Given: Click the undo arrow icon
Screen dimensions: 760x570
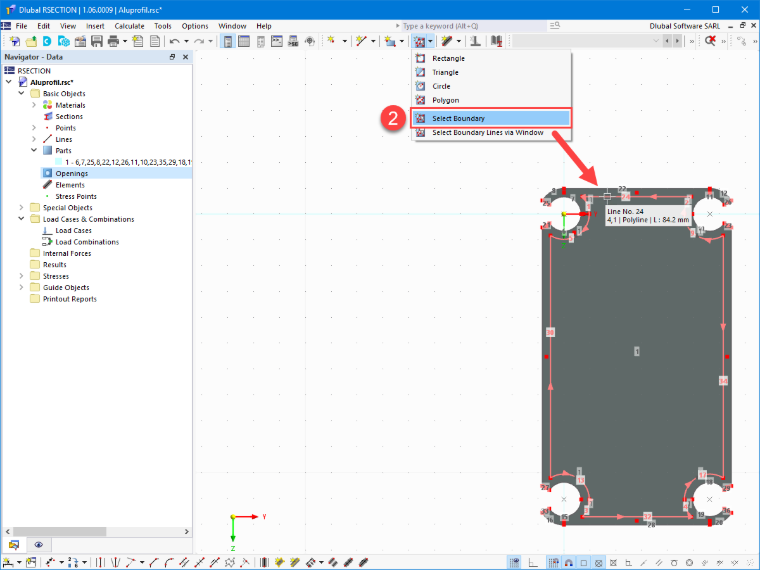Looking at the screenshot, I should click(175, 42).
